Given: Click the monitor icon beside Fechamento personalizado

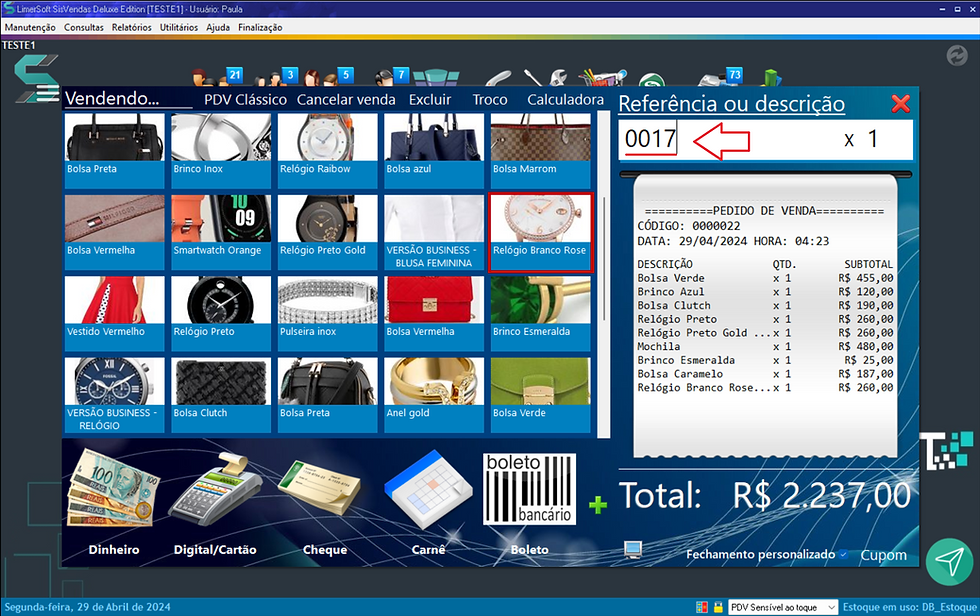Looking at the screenshot, I should pos(633,550).
